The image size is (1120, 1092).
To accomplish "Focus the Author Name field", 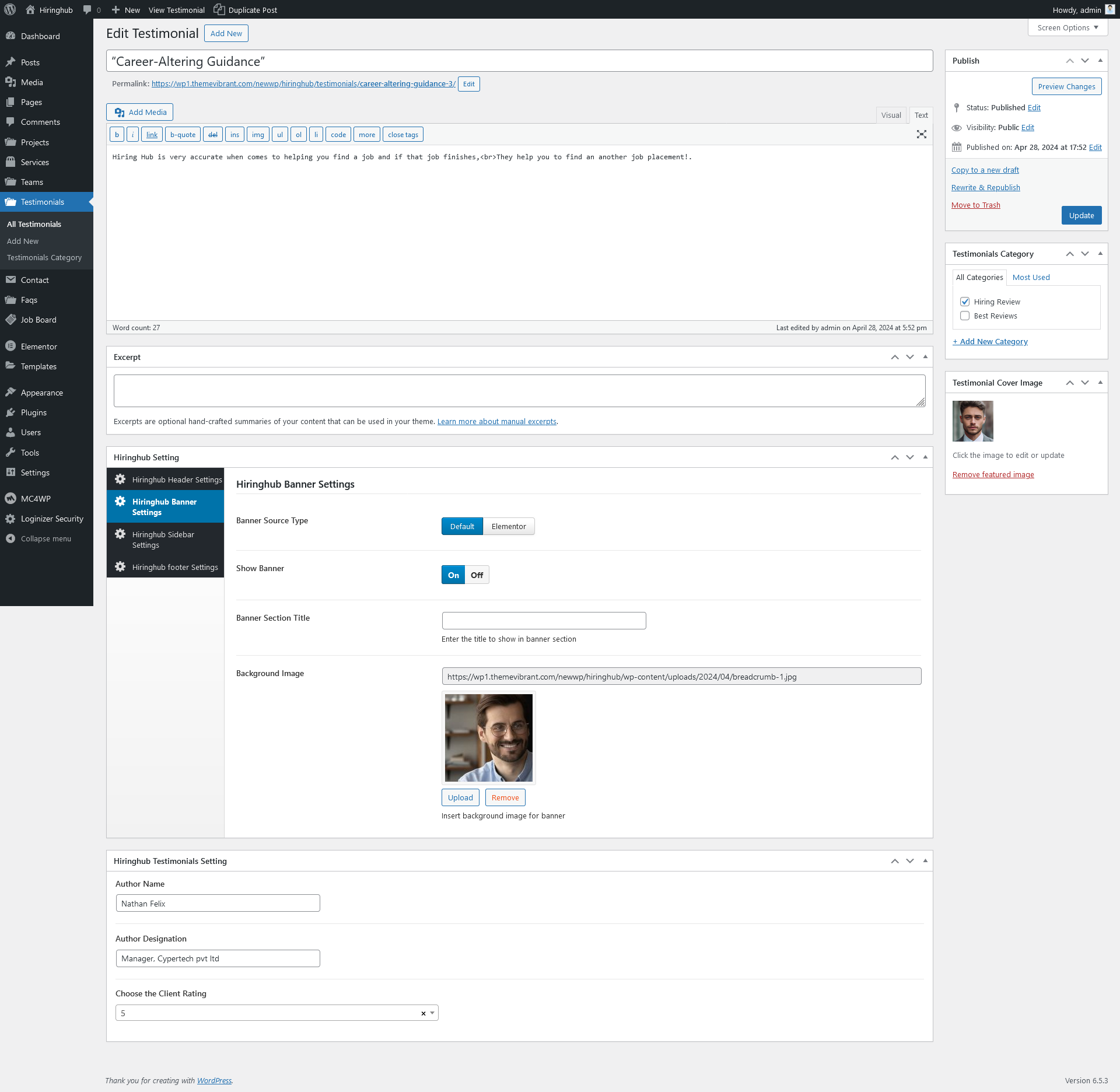I will pyautogui.click(x=218, y=904).
